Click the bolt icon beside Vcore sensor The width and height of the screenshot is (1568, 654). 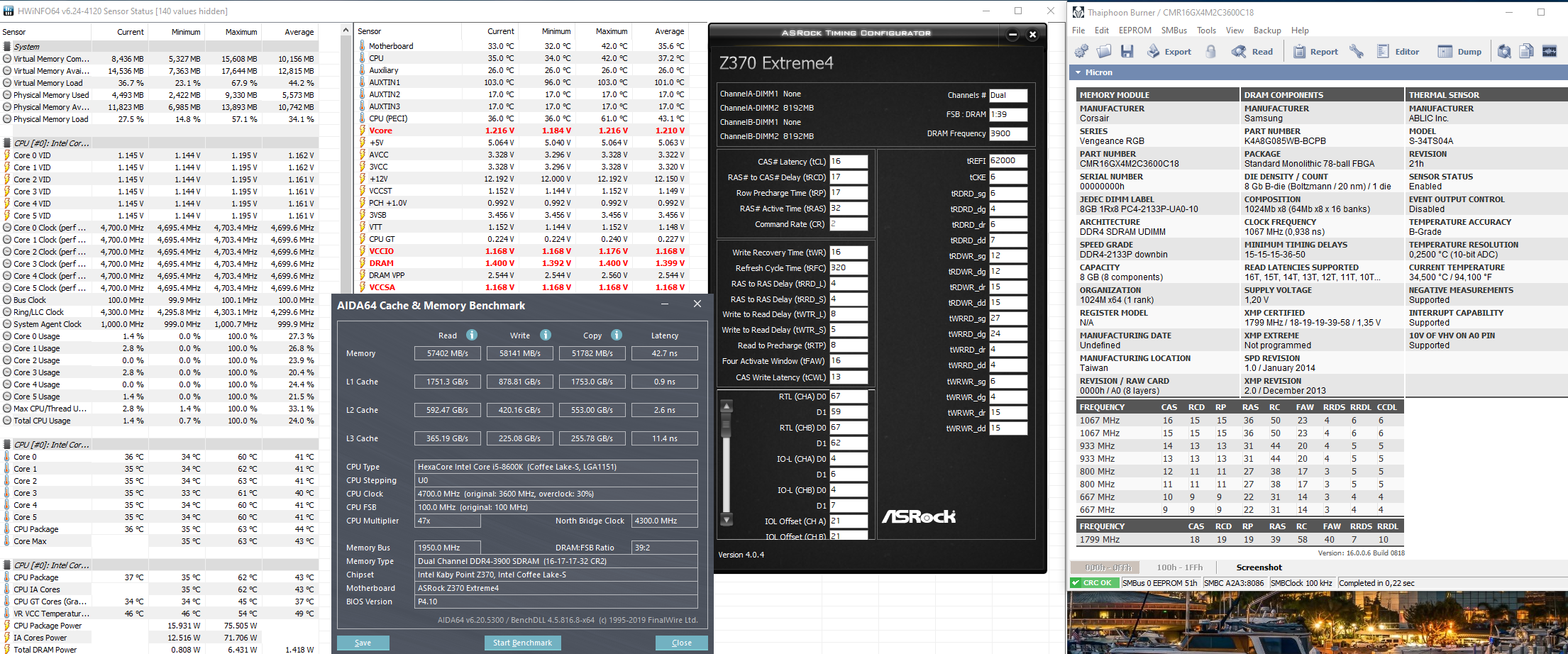pos(363,131)
